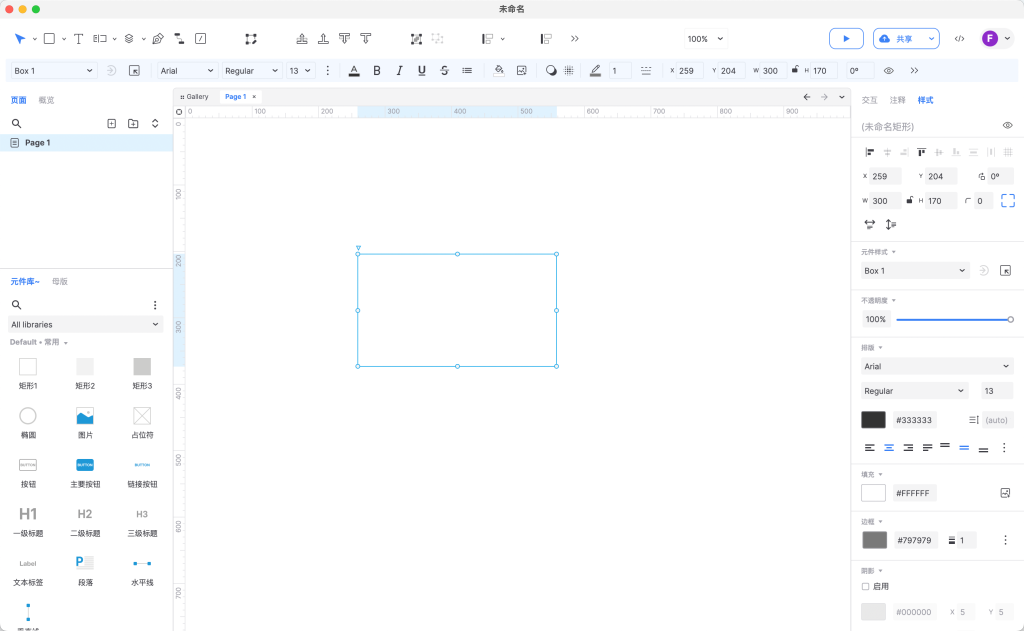
Task: Open the 100% zoom level dropdown
Action: point(705,39)
